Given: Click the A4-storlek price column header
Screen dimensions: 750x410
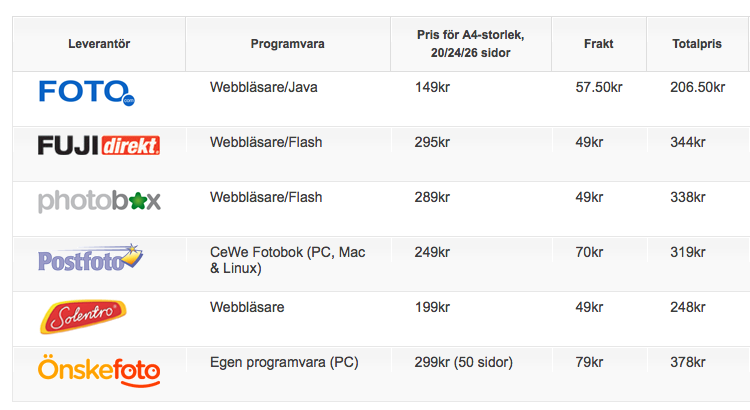Looking at the screenshot, I should coord(470,43).
